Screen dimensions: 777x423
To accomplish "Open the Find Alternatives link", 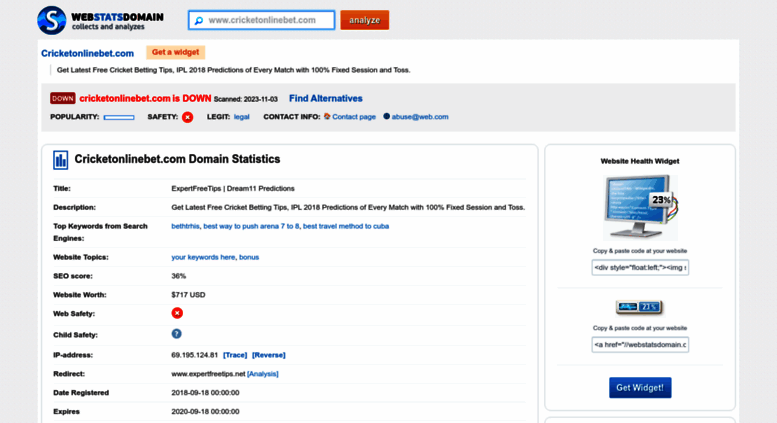I will coord(326,98).
